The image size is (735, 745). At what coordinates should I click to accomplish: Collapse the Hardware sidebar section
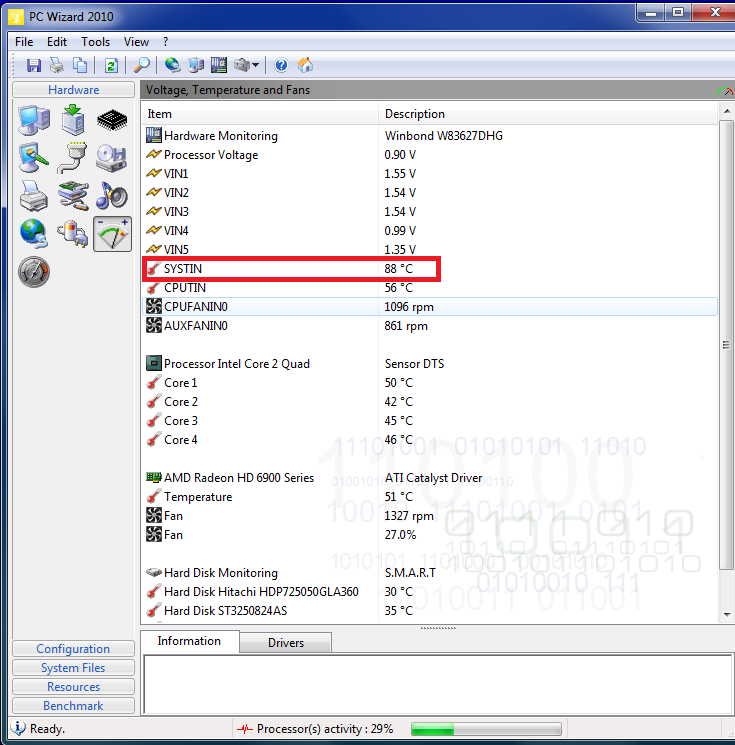coord(74,90)
